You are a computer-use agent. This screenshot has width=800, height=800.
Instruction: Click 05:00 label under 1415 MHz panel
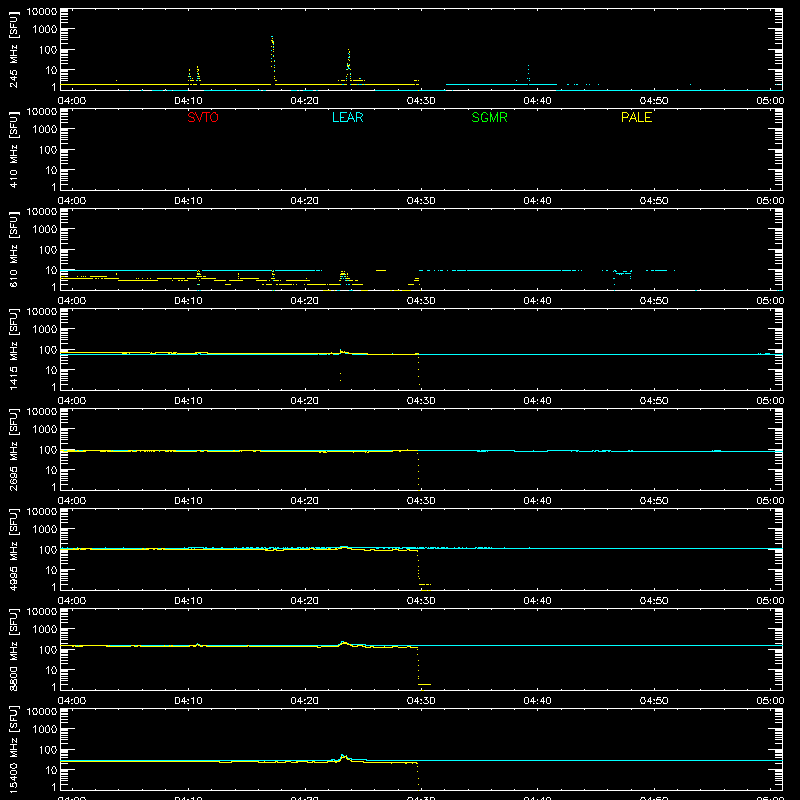[770, 401]
